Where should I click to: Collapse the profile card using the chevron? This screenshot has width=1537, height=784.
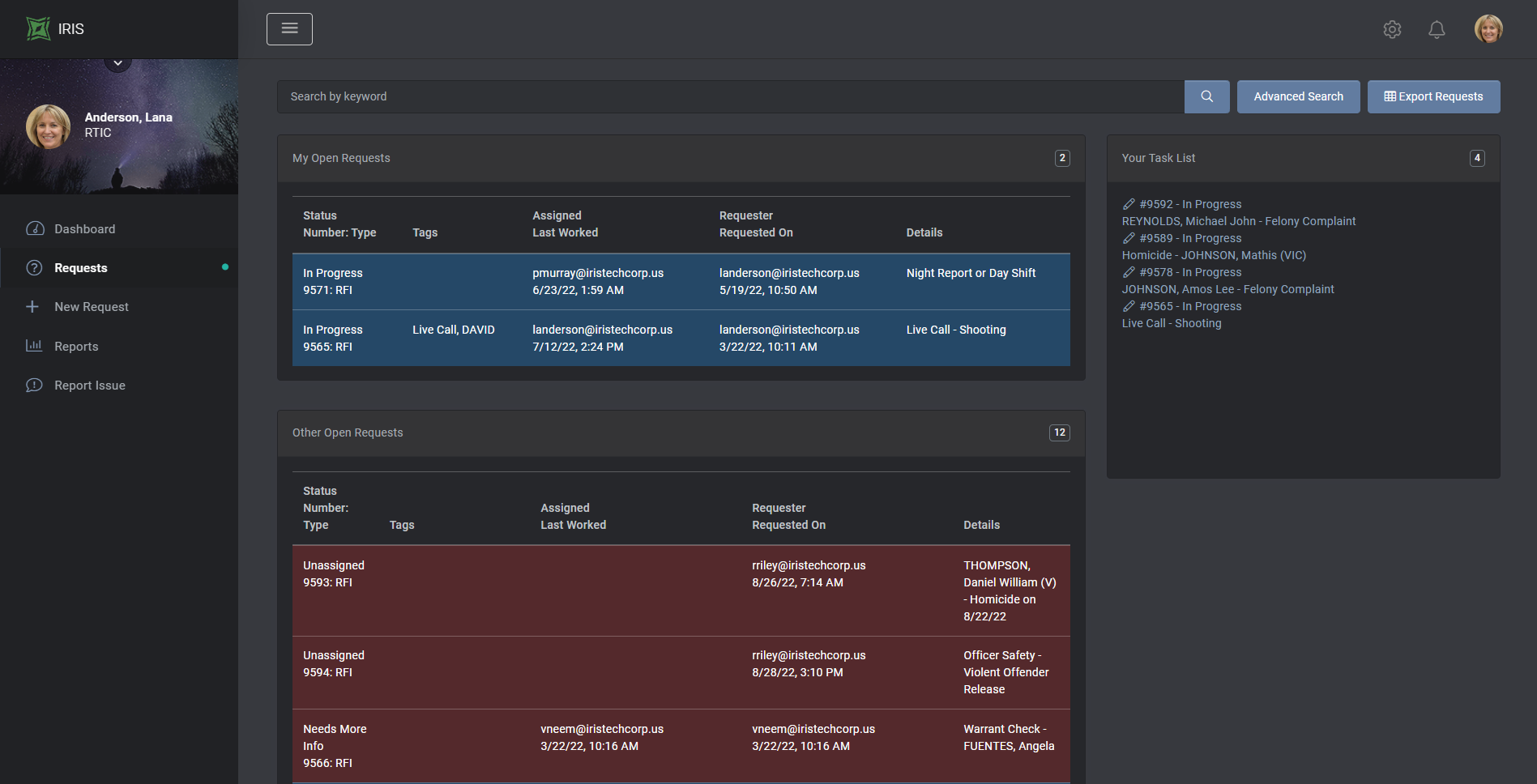[117, 61]
